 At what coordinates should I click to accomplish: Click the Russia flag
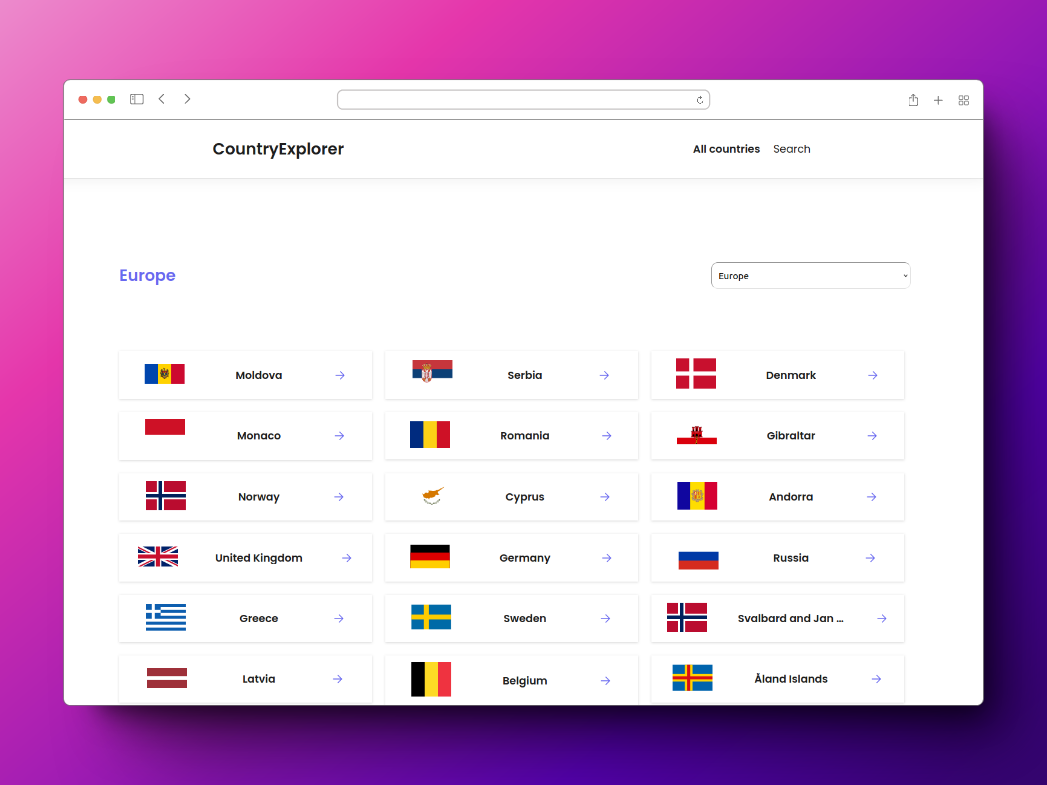click(698, 561)
